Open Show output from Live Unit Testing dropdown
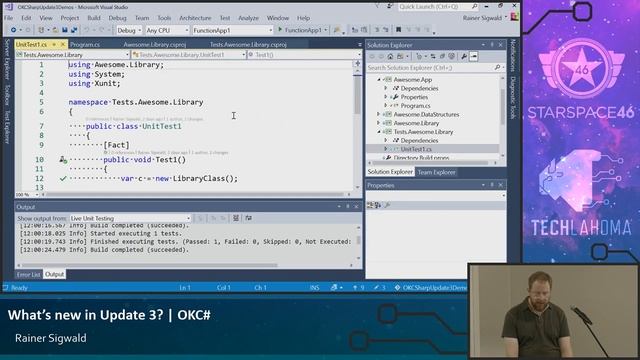Viewport: 640px width, 360px height. [x=131, y=218]
